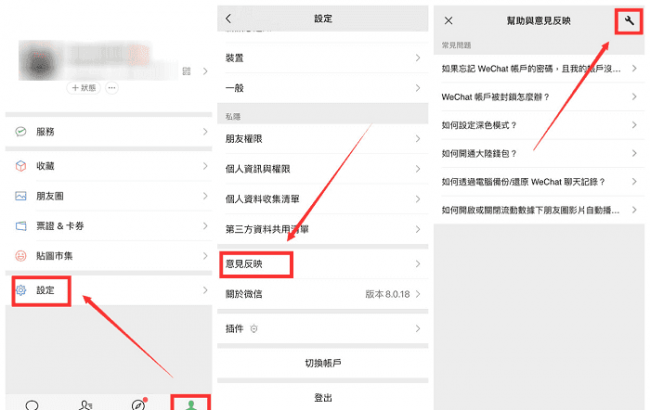
Task: Tap 登出 button
Action: point(323,398)
